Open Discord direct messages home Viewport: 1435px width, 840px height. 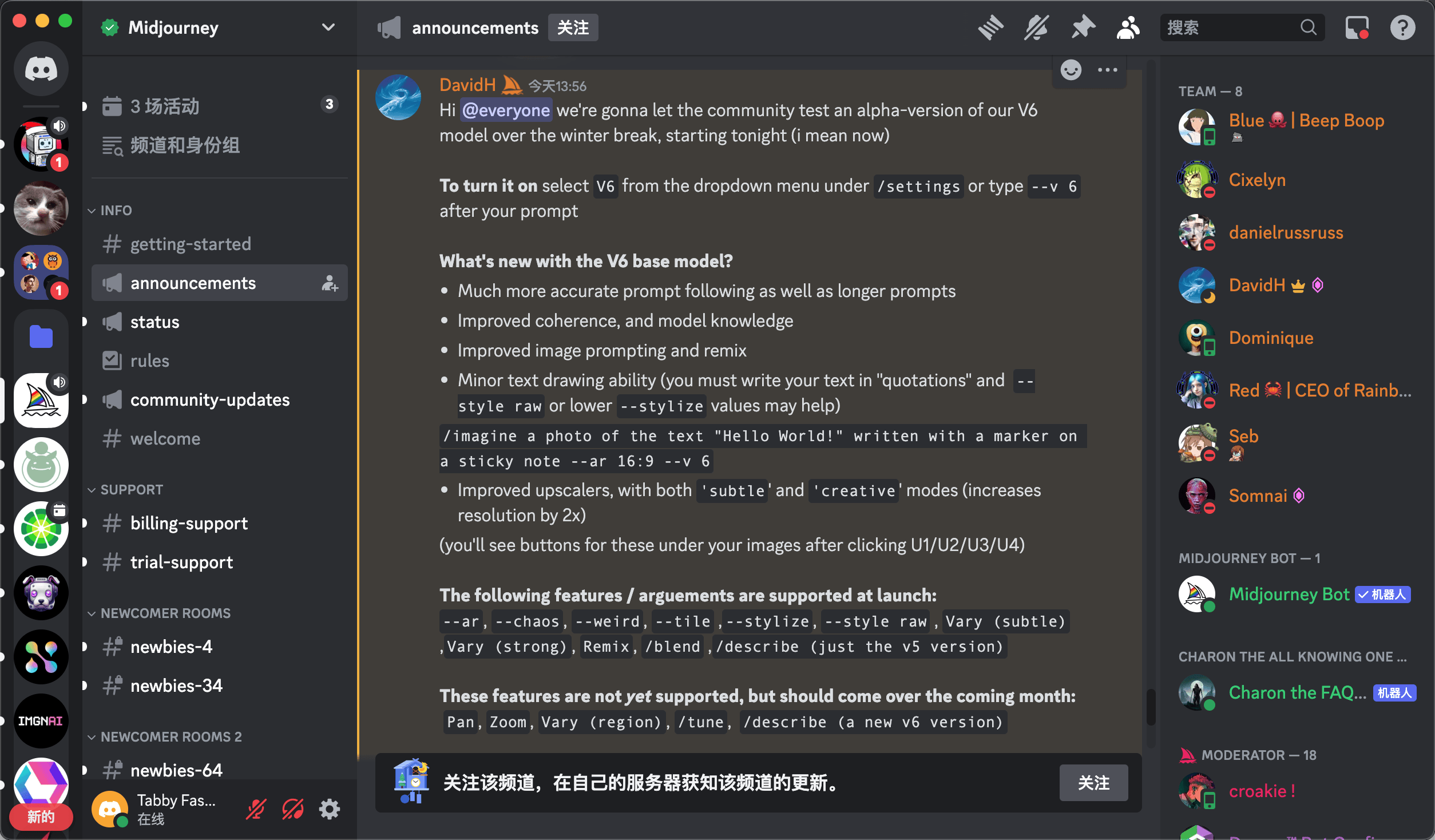click(41, 69)
